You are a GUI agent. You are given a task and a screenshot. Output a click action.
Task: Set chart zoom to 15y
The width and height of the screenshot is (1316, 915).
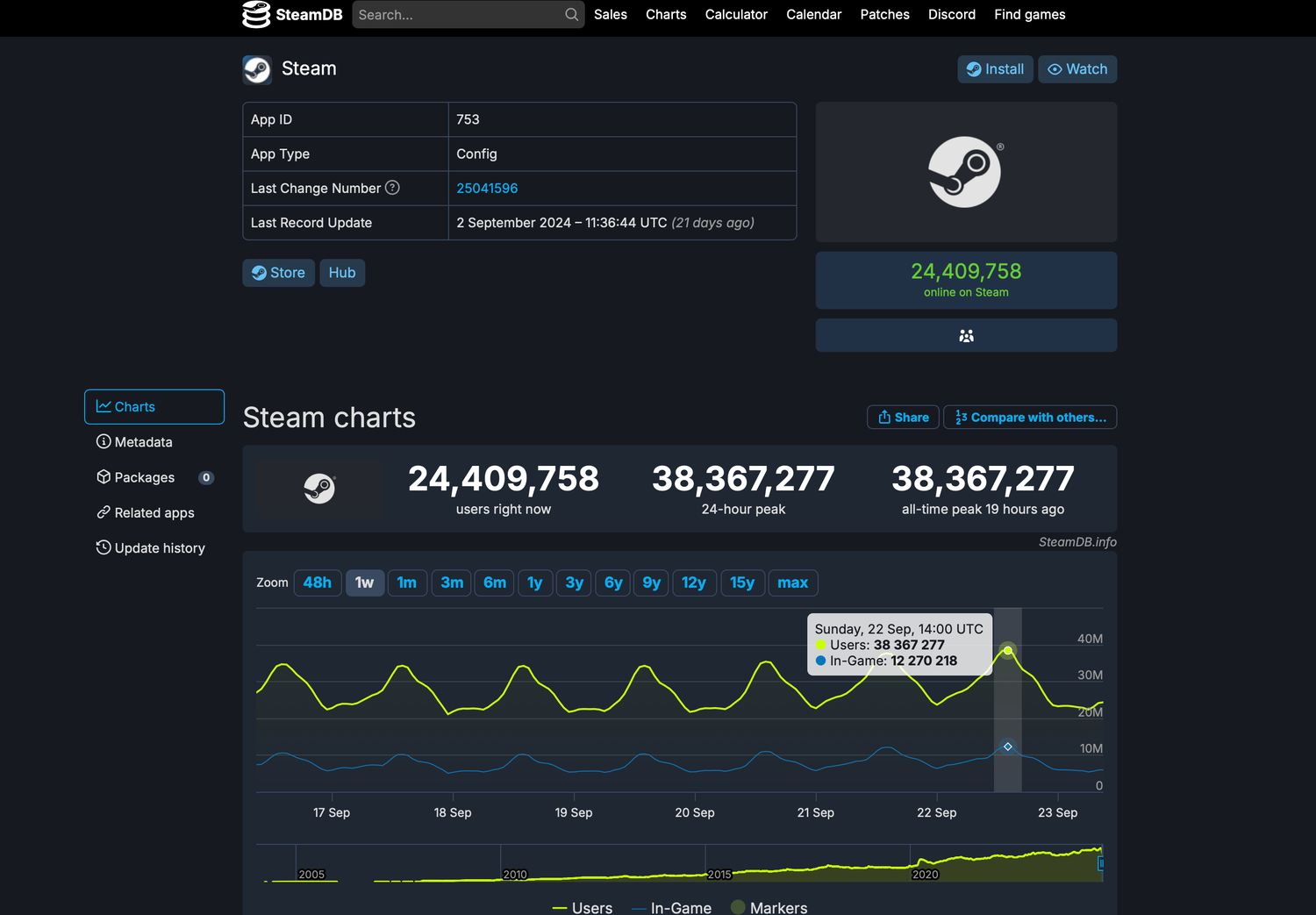[x=742, y=583]
